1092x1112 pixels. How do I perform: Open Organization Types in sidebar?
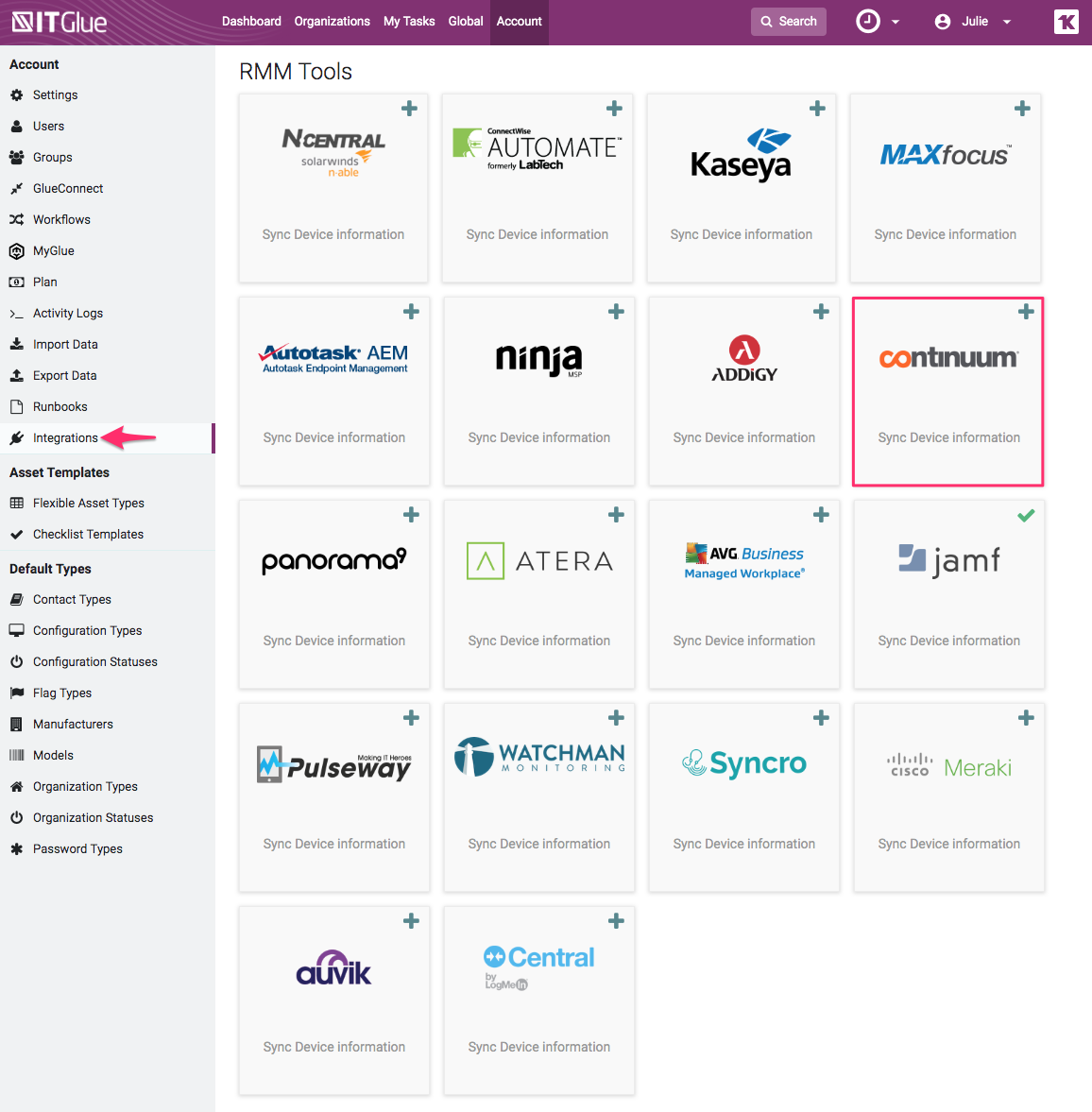click(x=107, y=787)
